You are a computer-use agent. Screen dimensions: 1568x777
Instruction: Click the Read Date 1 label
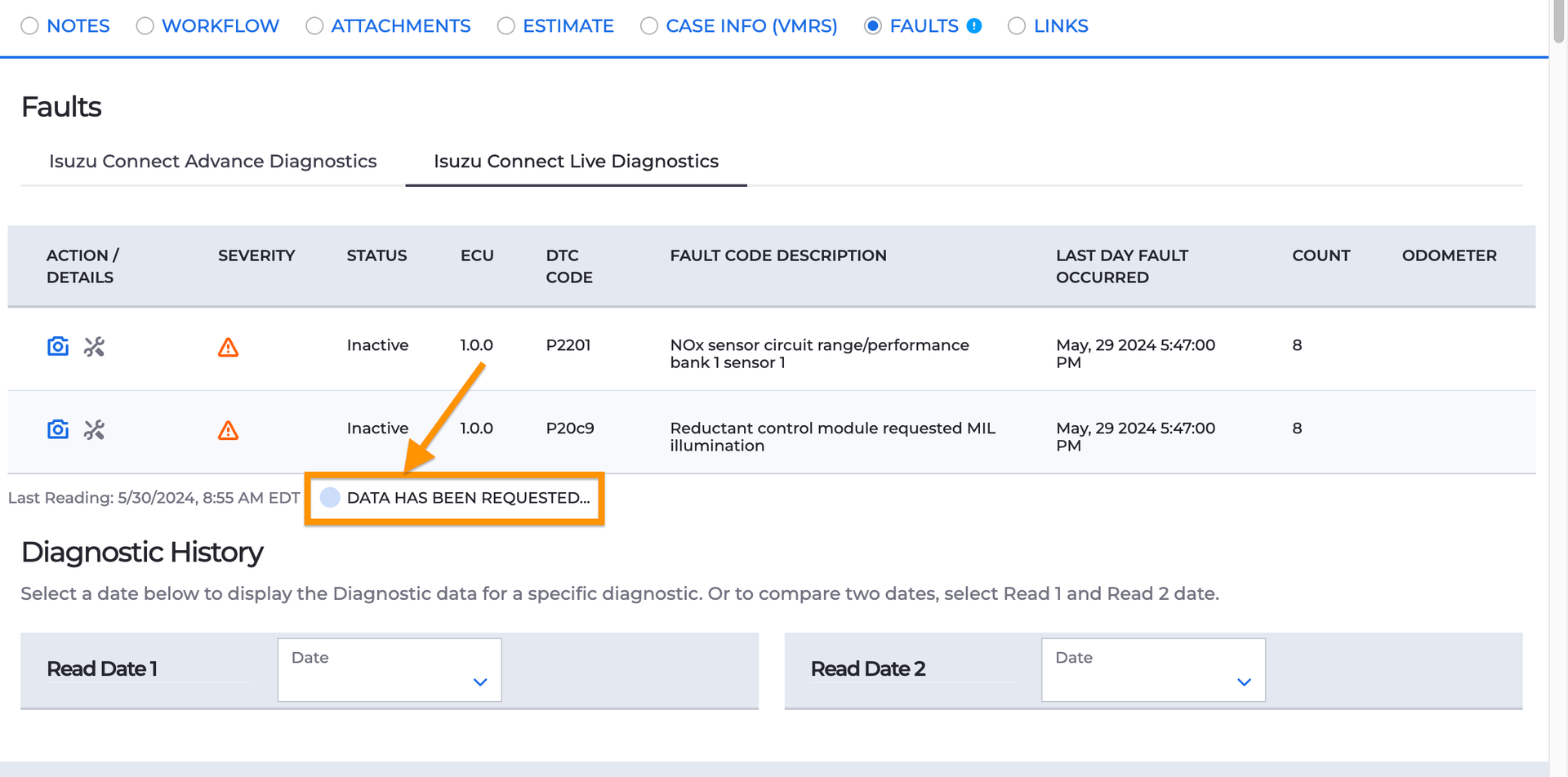[x=102, y=669]
